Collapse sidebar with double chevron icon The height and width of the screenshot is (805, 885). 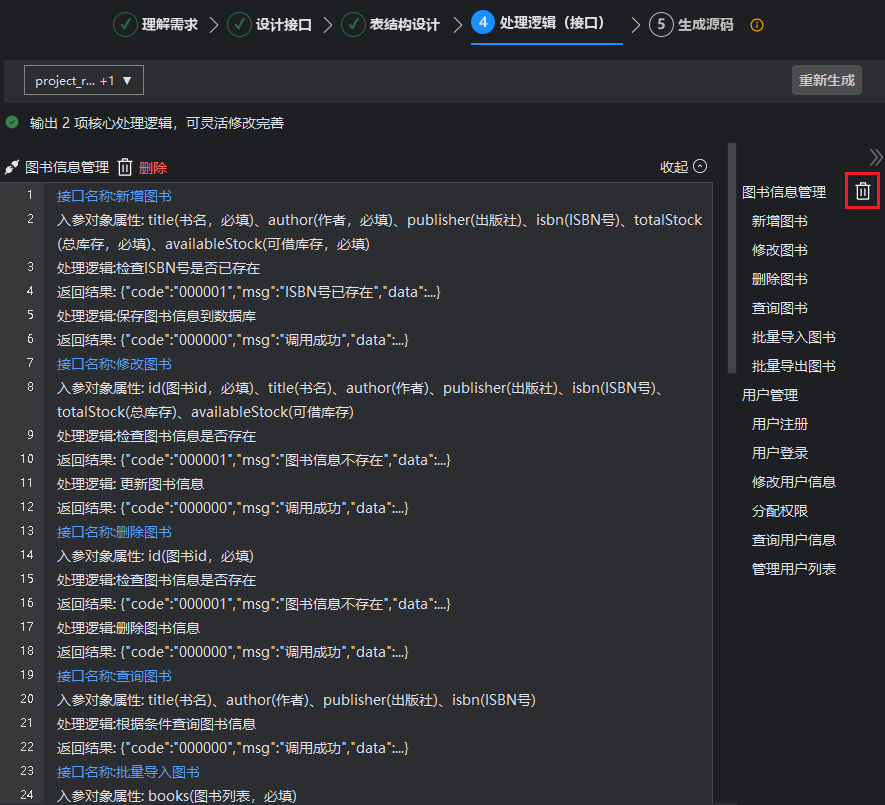tap(876, 157)
